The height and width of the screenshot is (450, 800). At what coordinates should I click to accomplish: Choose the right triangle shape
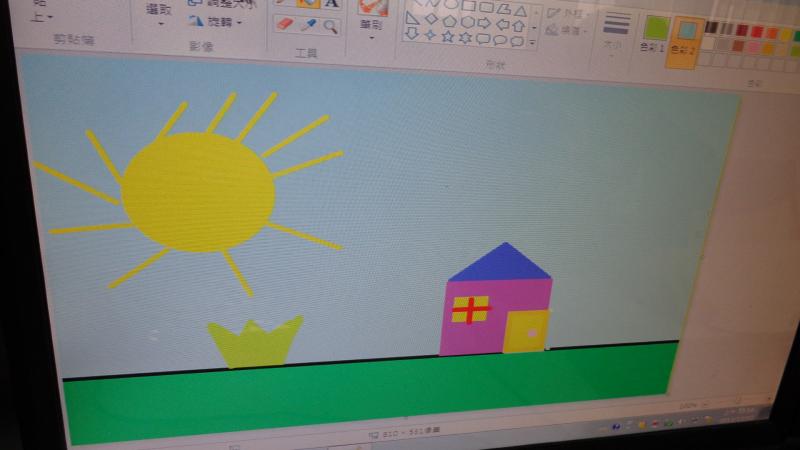click(x=412, y=19)
